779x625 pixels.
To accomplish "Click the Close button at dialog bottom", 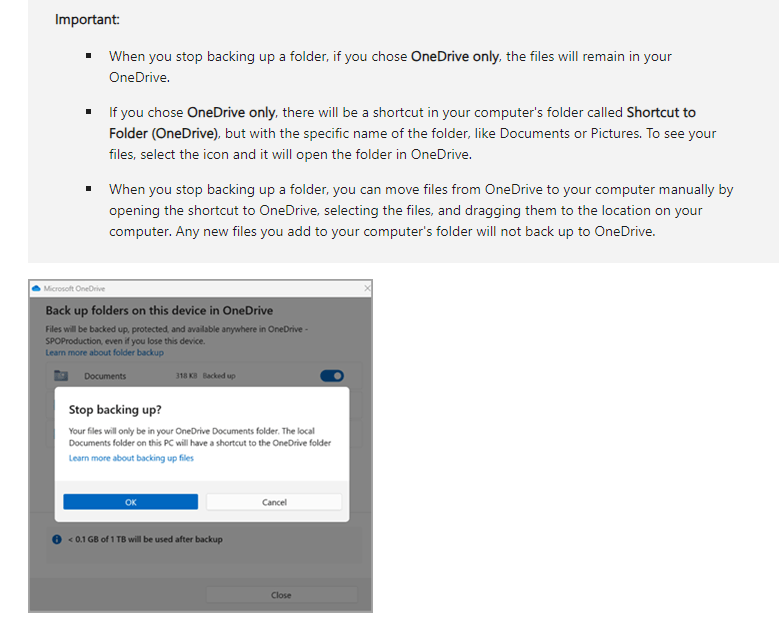I will (x=281, y=595).
